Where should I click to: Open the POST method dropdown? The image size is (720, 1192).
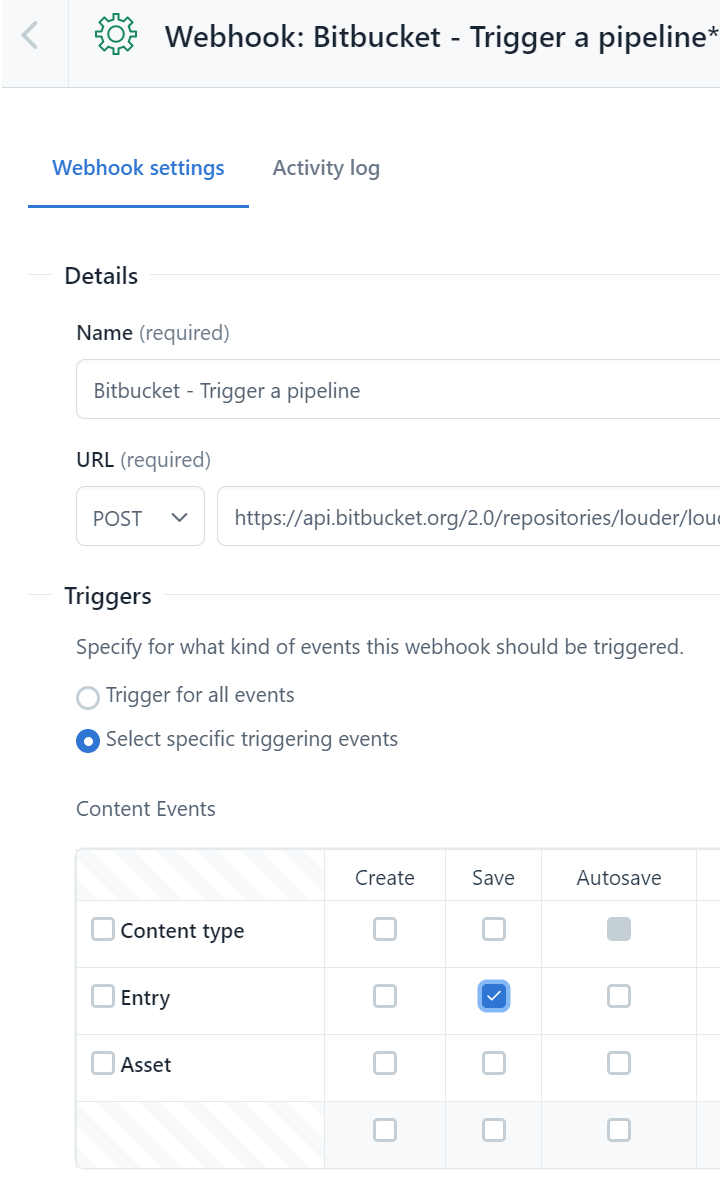[140, 517]
